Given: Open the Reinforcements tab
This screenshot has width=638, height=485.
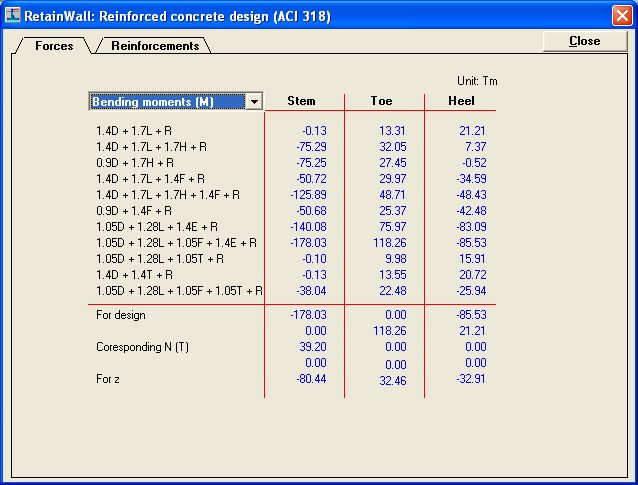Looking at the screenshot, I should tap(155, 46).
